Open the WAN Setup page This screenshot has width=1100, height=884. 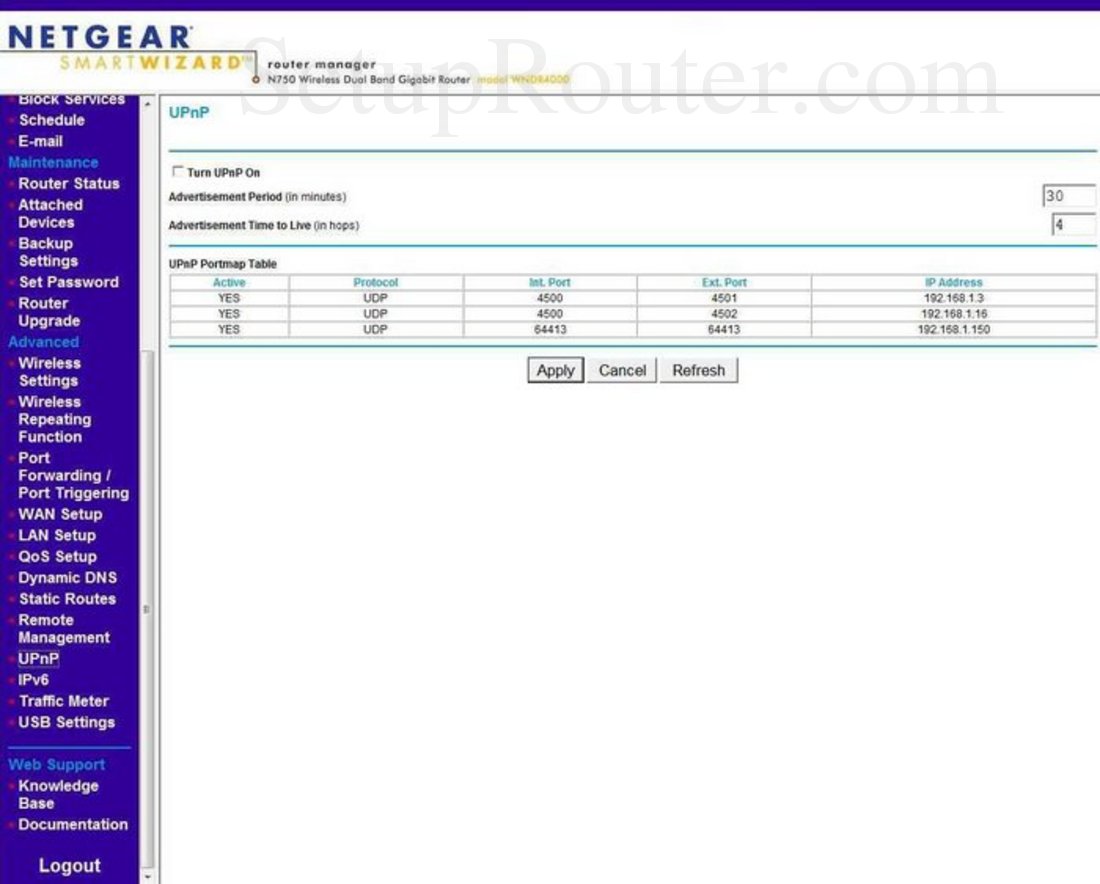[x=59, y=514]
